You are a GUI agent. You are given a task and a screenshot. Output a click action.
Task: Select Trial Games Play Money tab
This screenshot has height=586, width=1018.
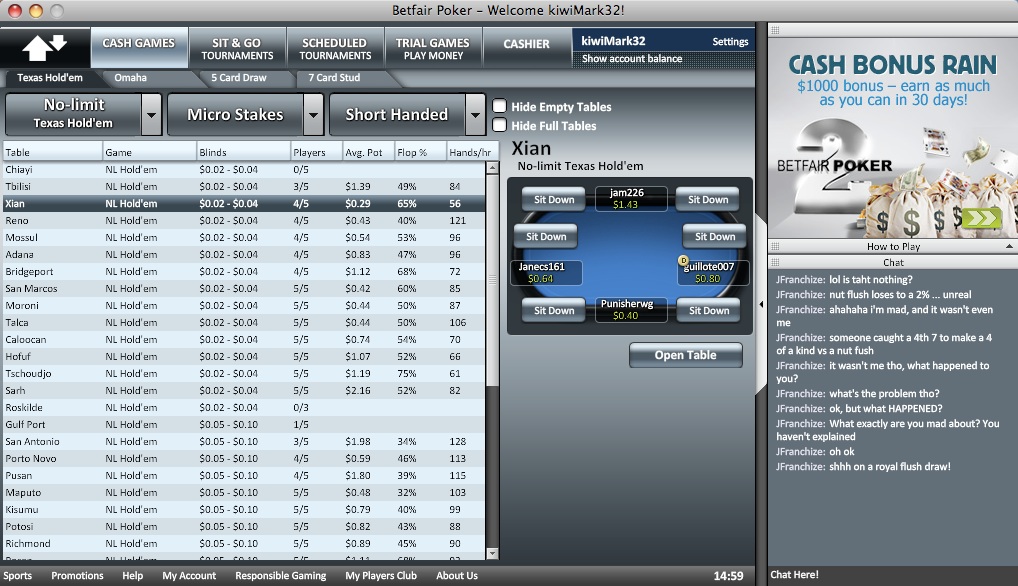pyautogui.click(x=433, y=49)
